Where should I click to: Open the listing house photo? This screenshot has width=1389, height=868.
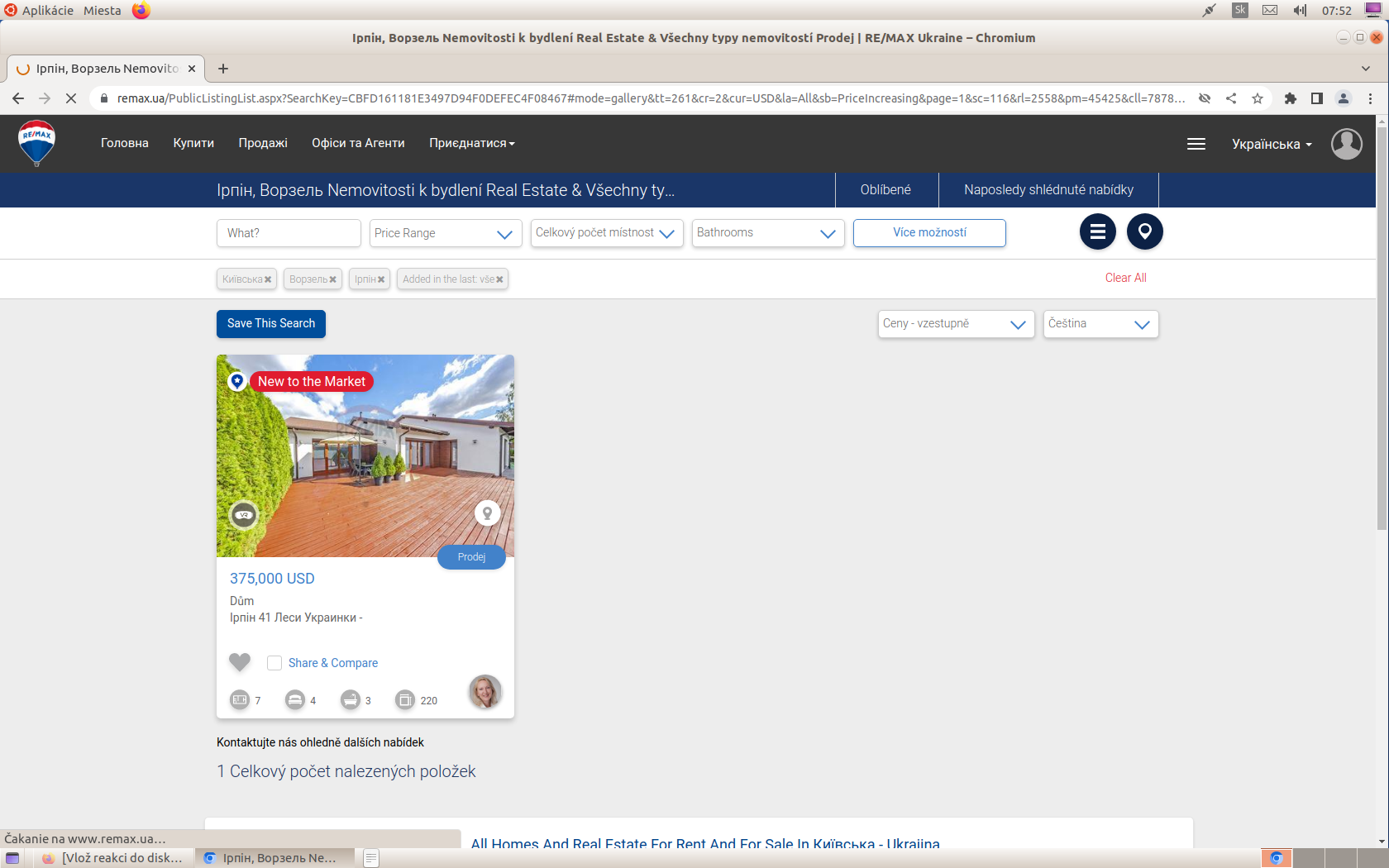tap(365, 455)
